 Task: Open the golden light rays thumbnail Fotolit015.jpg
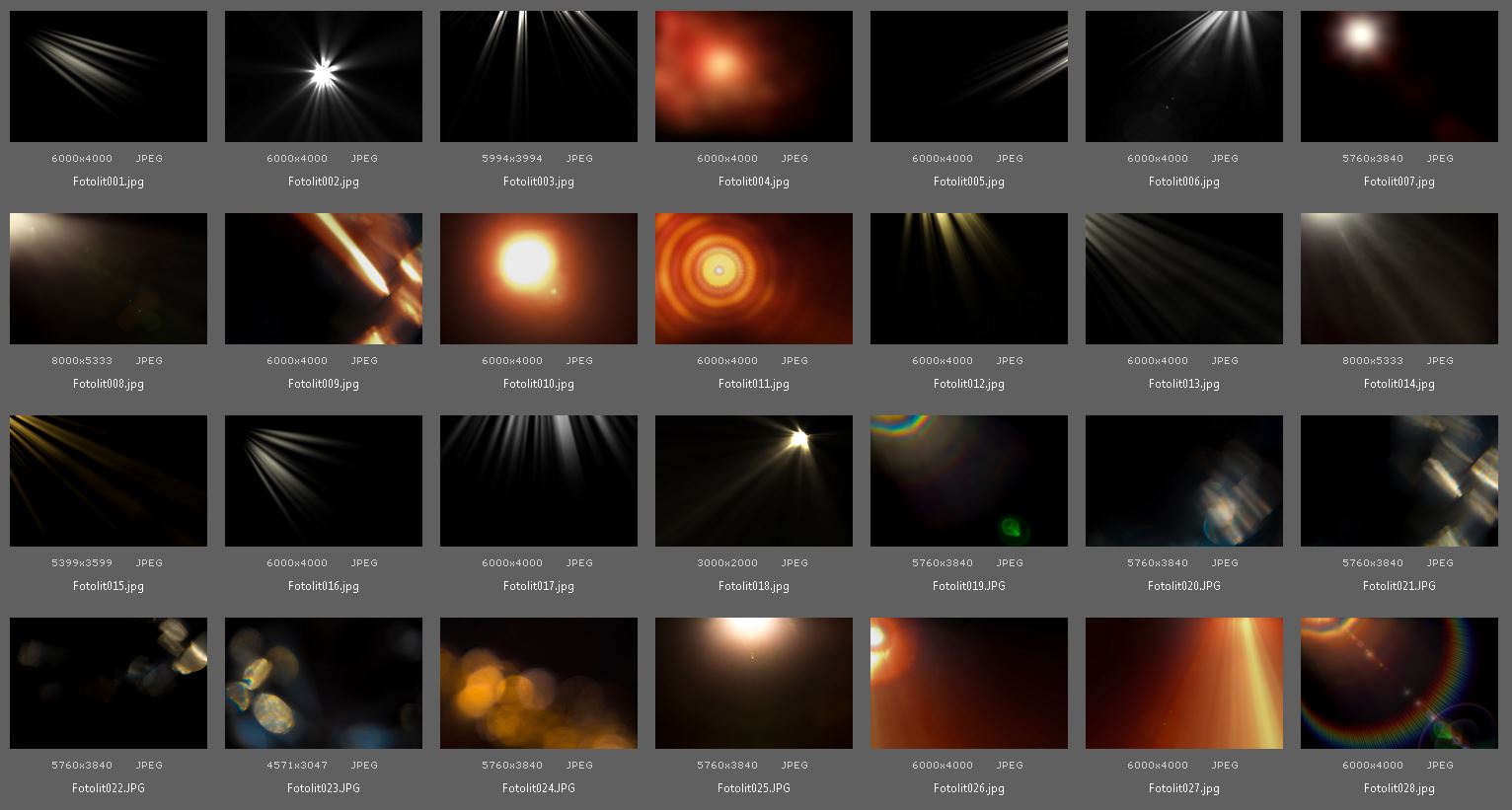pyautogui.click(x=108, y=480)
